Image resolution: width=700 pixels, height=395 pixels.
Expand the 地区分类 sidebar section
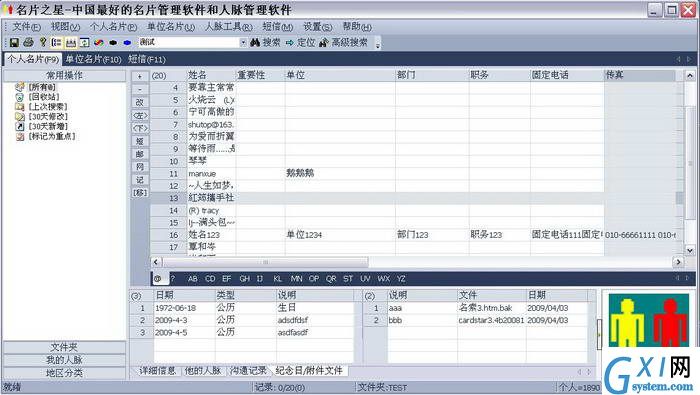click(64, 373)
